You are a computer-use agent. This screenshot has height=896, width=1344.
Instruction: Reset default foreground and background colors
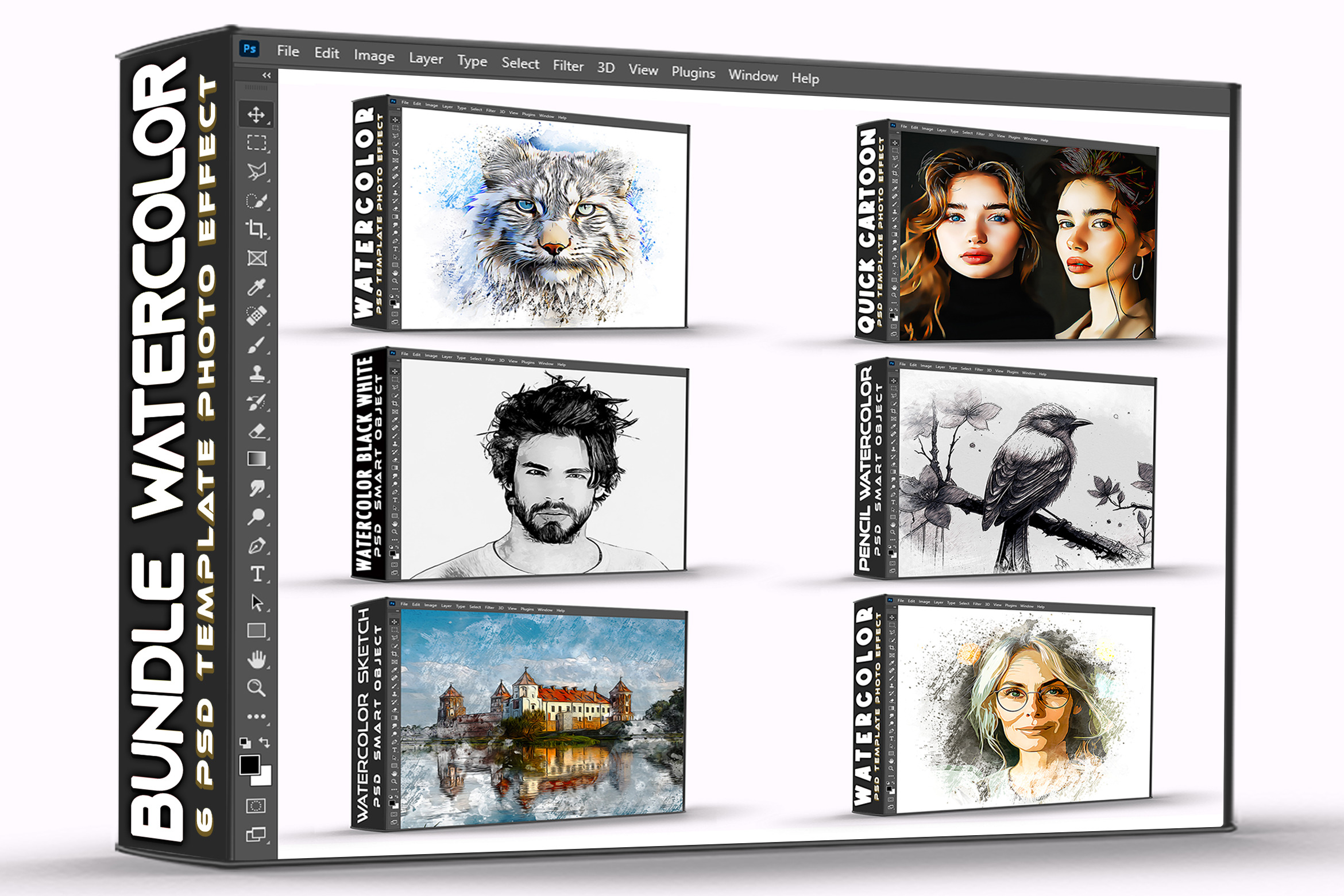245,742
